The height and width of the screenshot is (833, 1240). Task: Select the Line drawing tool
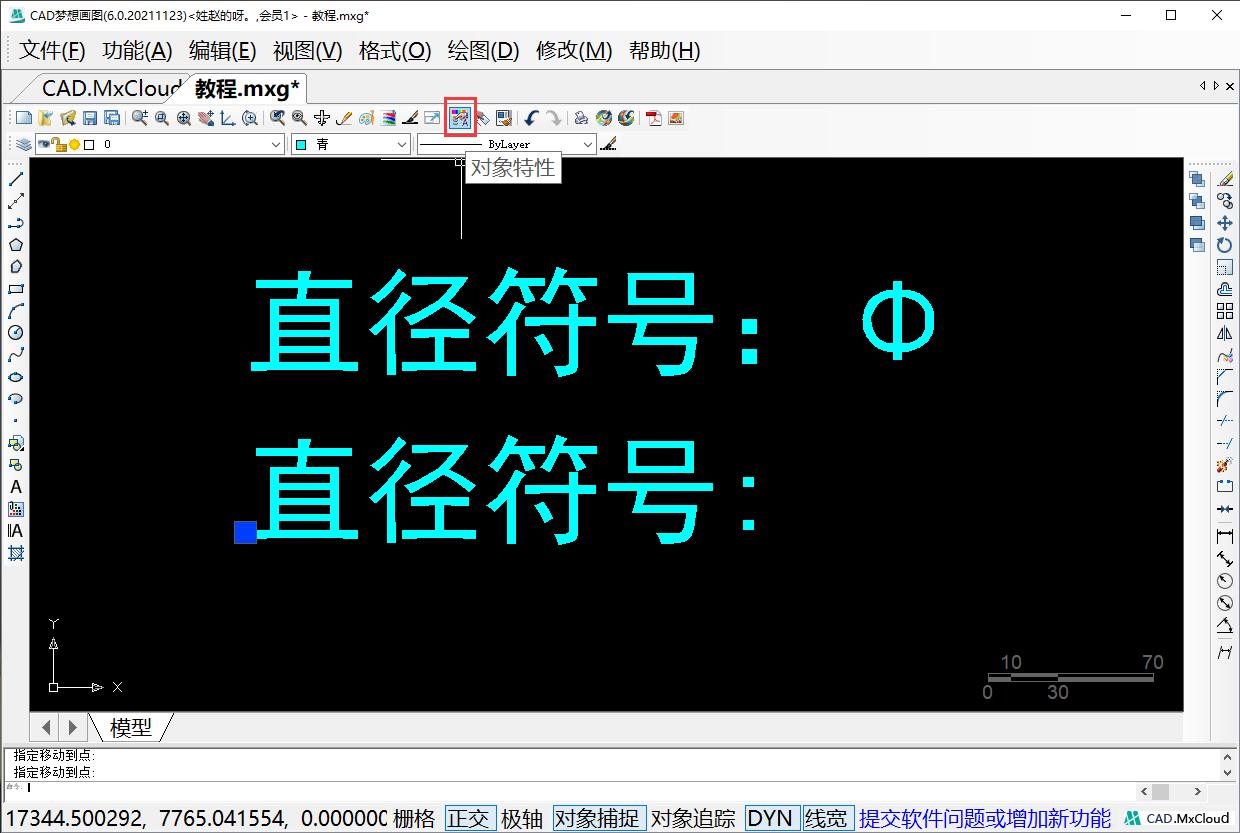(x=15, y=180)
